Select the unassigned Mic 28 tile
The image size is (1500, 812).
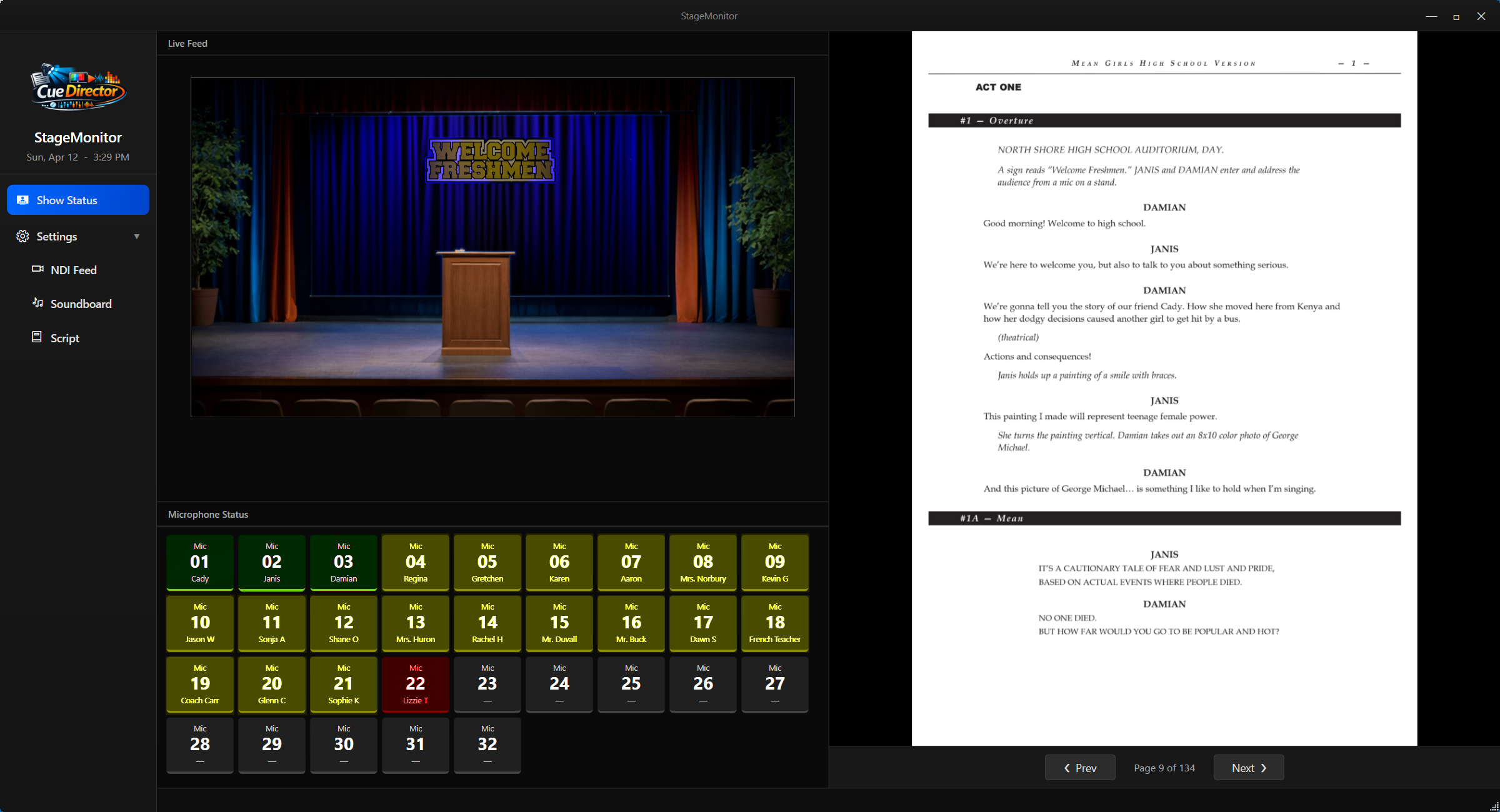click(x=199, y=745)
